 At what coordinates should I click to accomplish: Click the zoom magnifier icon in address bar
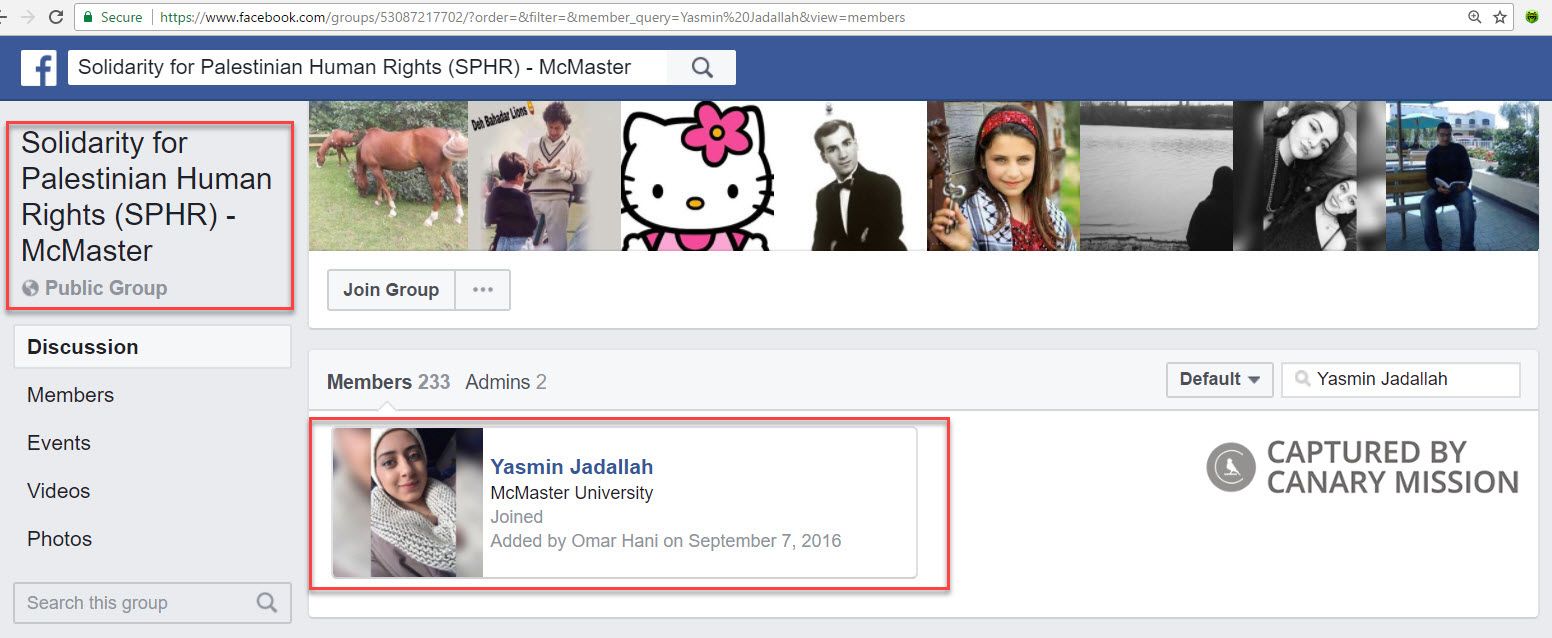pyautogui.click(x=1474, y=17)
